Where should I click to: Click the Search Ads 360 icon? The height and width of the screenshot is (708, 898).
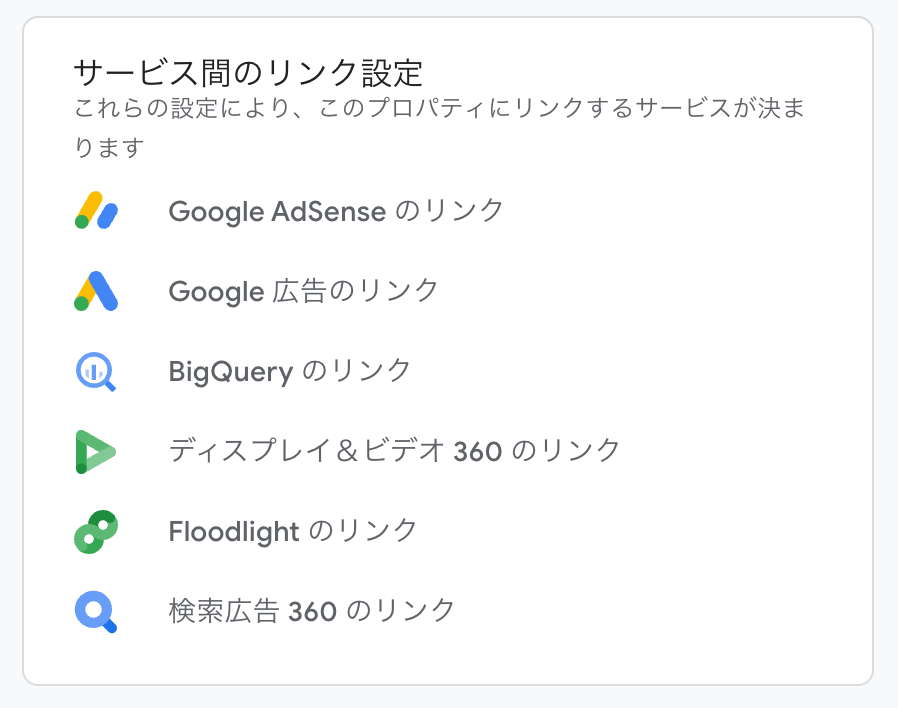coord(97,610)
